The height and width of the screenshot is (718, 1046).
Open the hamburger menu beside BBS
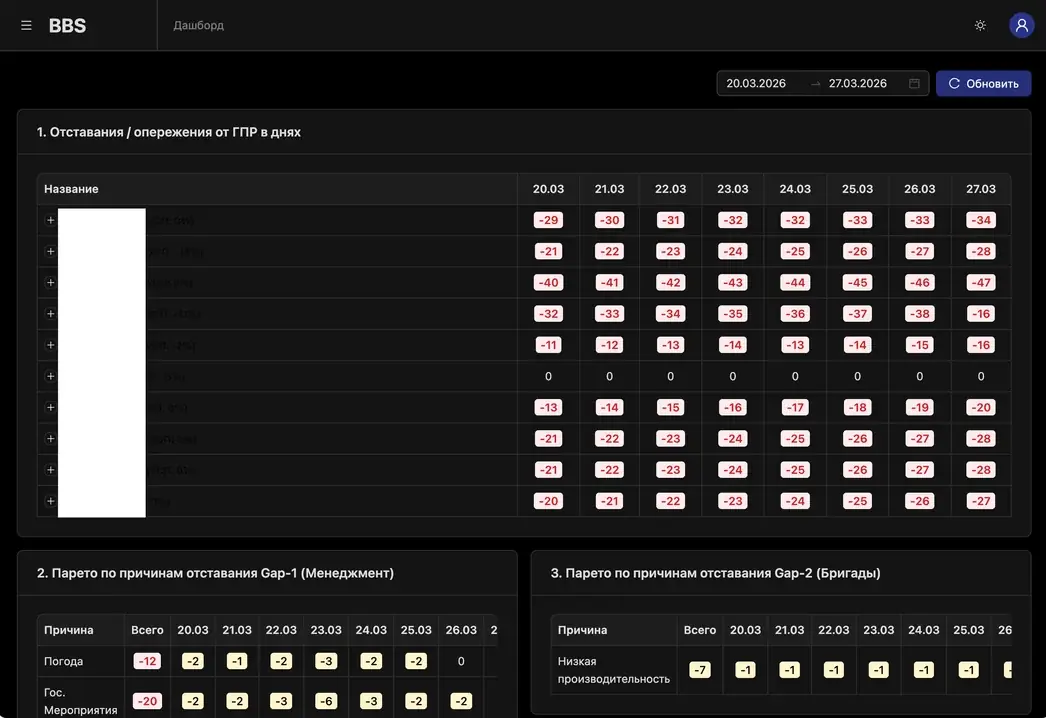coord(26,25)
